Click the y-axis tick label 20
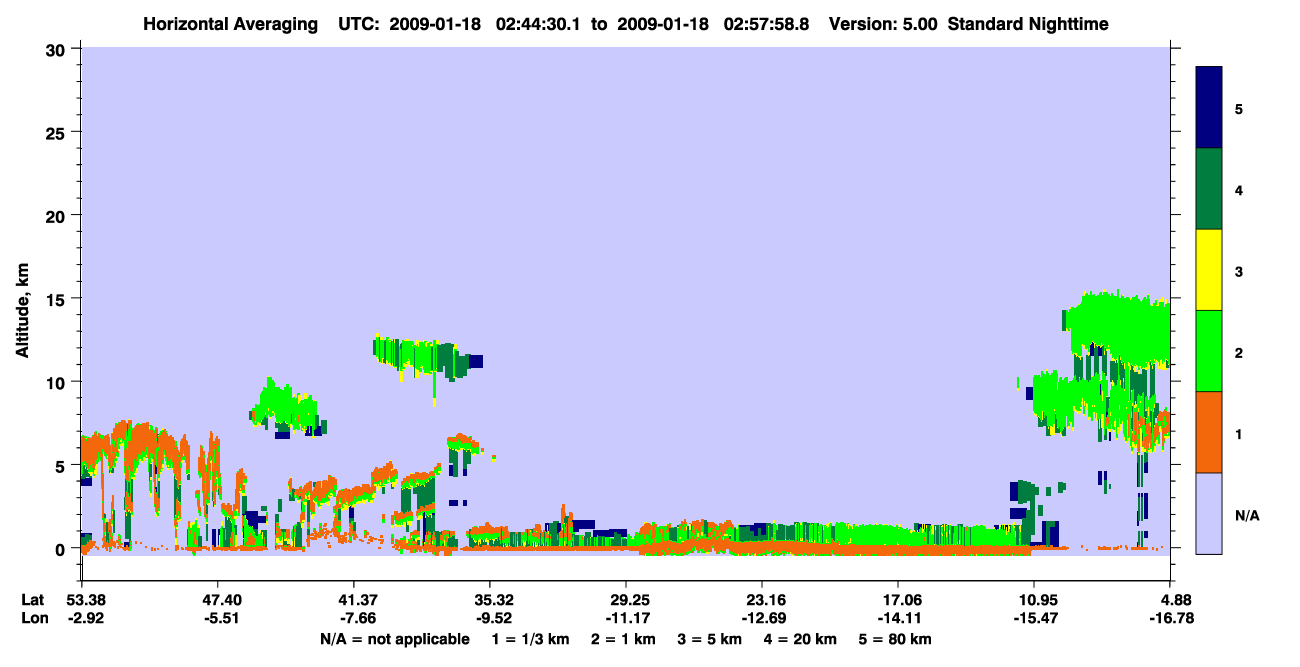This screenshot has height=667, width=1300. (x=58, y=215)
